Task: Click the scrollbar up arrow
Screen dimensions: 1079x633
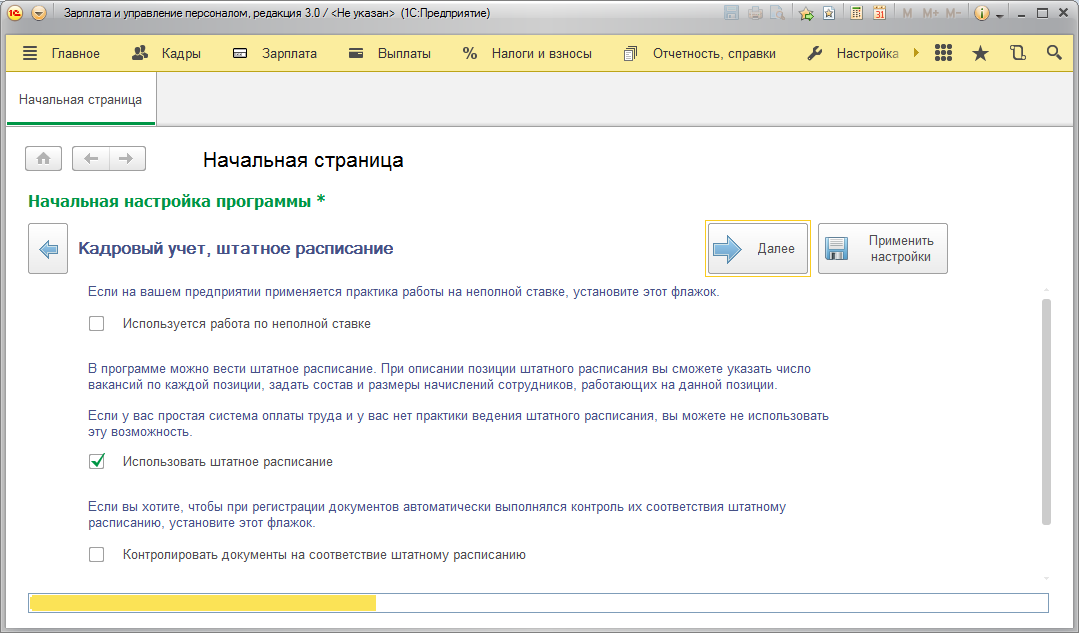Action: tap(1047, 290)
